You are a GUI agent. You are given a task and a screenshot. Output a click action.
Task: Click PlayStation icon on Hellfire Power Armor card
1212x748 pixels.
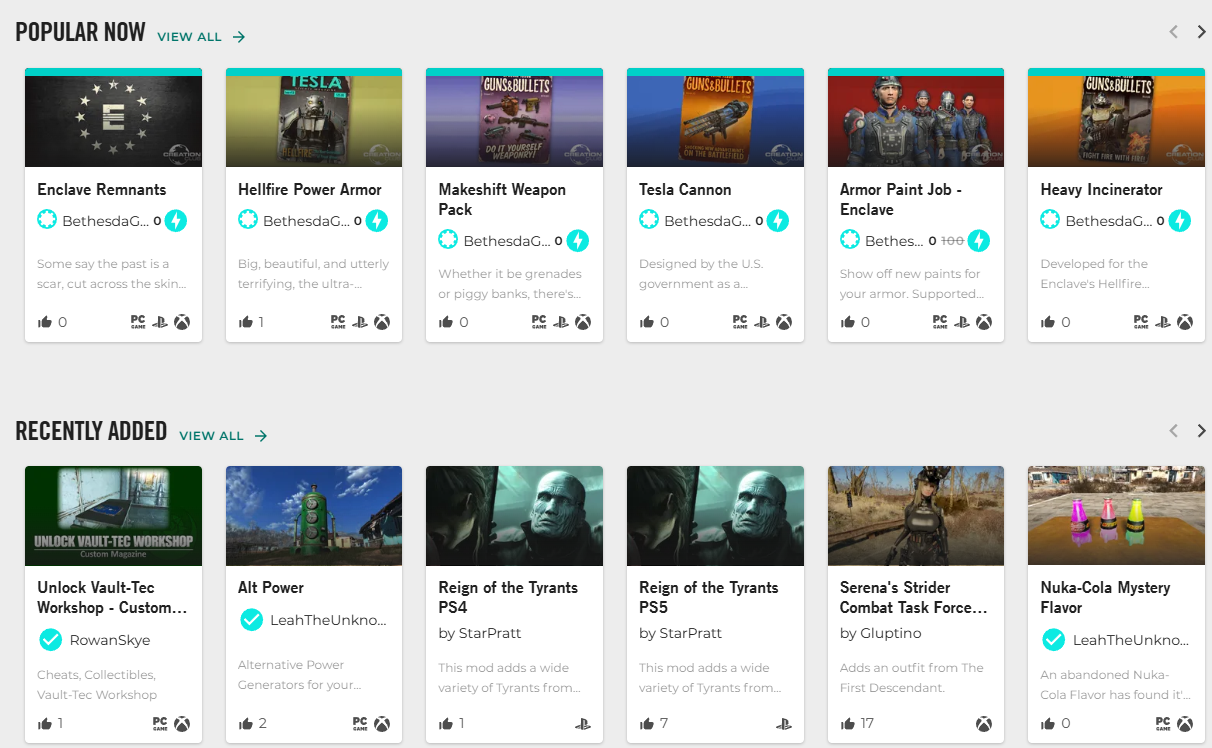360,322
